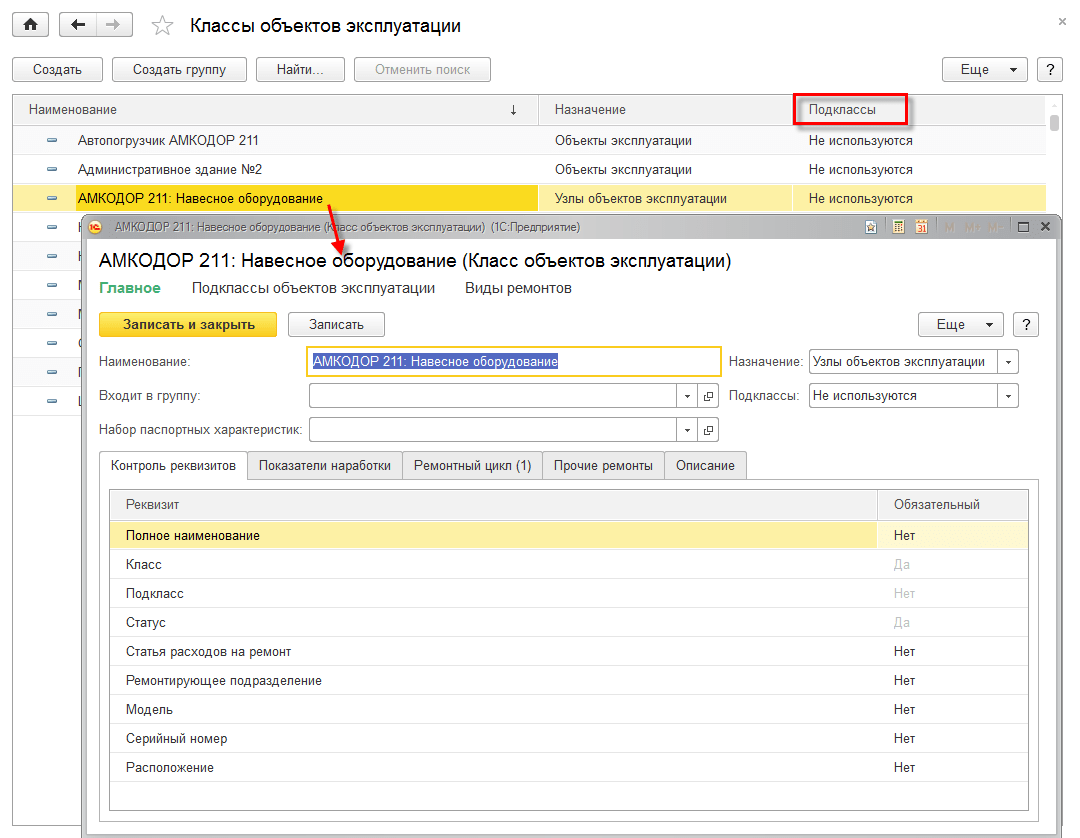The width and height of the screenshot is (1080, 838).
Task: Add list to favorites with star icon
Action: click(162, 26)
